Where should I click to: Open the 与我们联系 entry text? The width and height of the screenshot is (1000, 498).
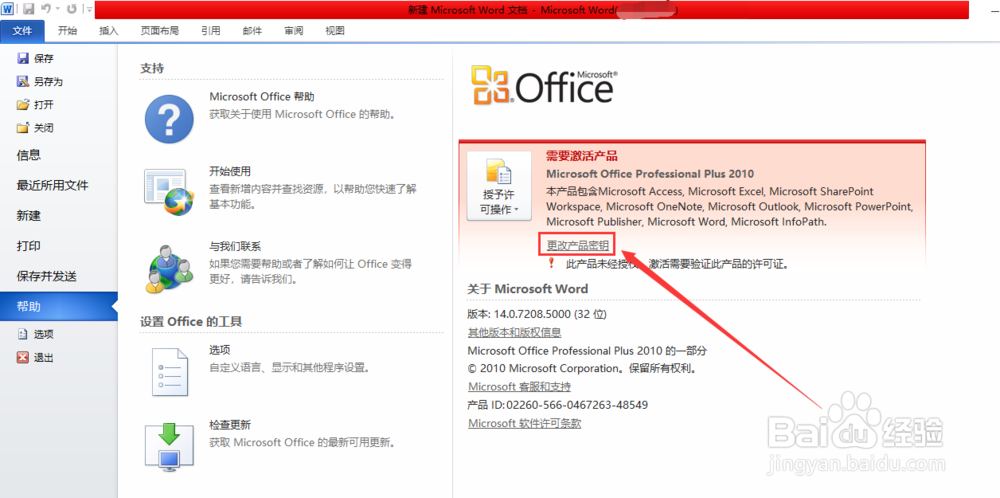coord(235,247)
